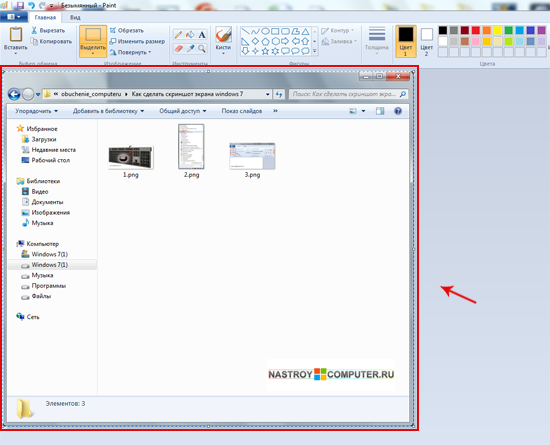The height and width of the screenshot is (445, 550).
Task: Select the straight Line shape
Action: point(245,32)
